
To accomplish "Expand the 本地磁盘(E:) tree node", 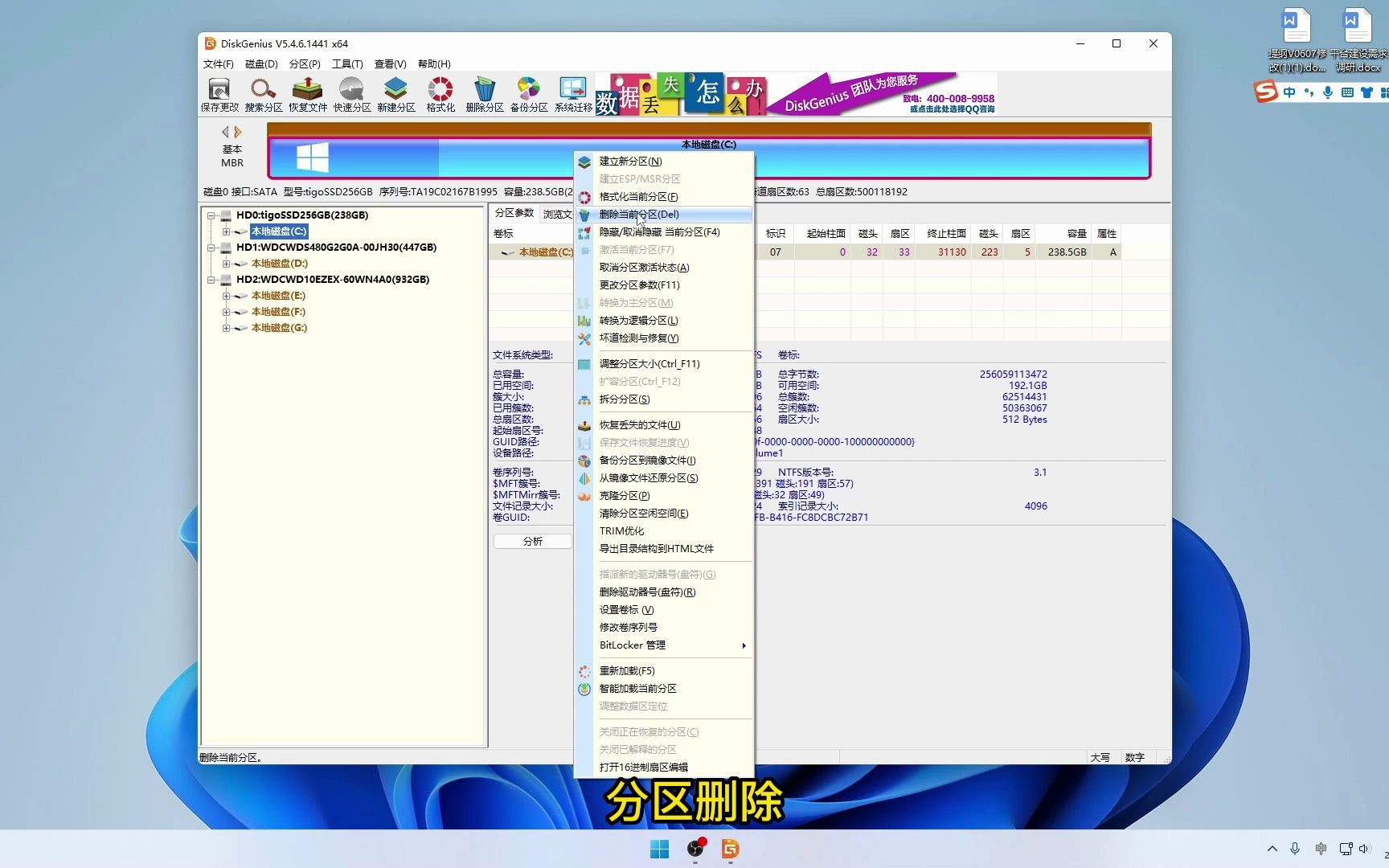I will click(x=227, y=296).
